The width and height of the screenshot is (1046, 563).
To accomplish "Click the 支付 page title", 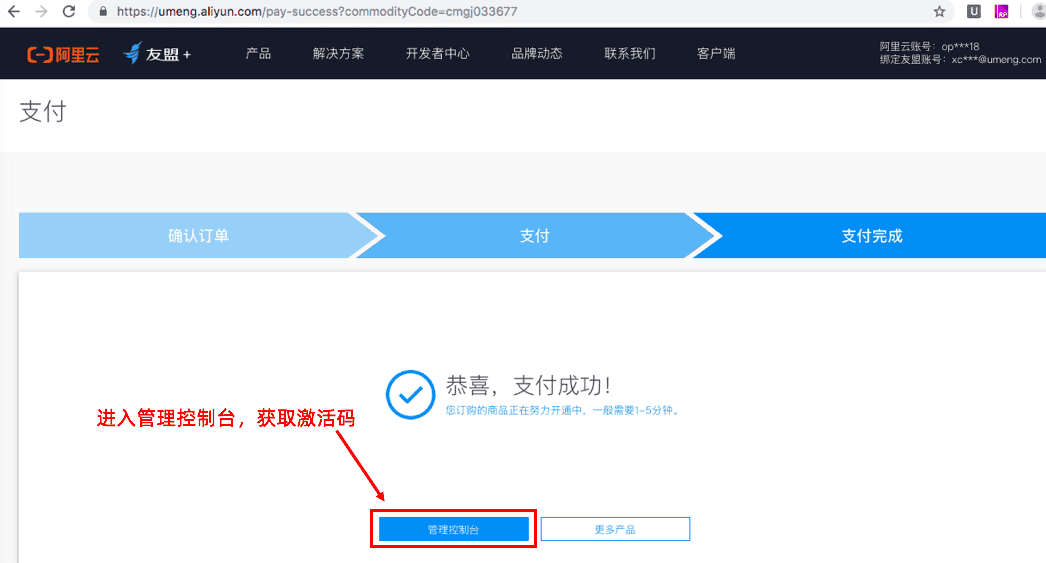I will coord(43,111).
